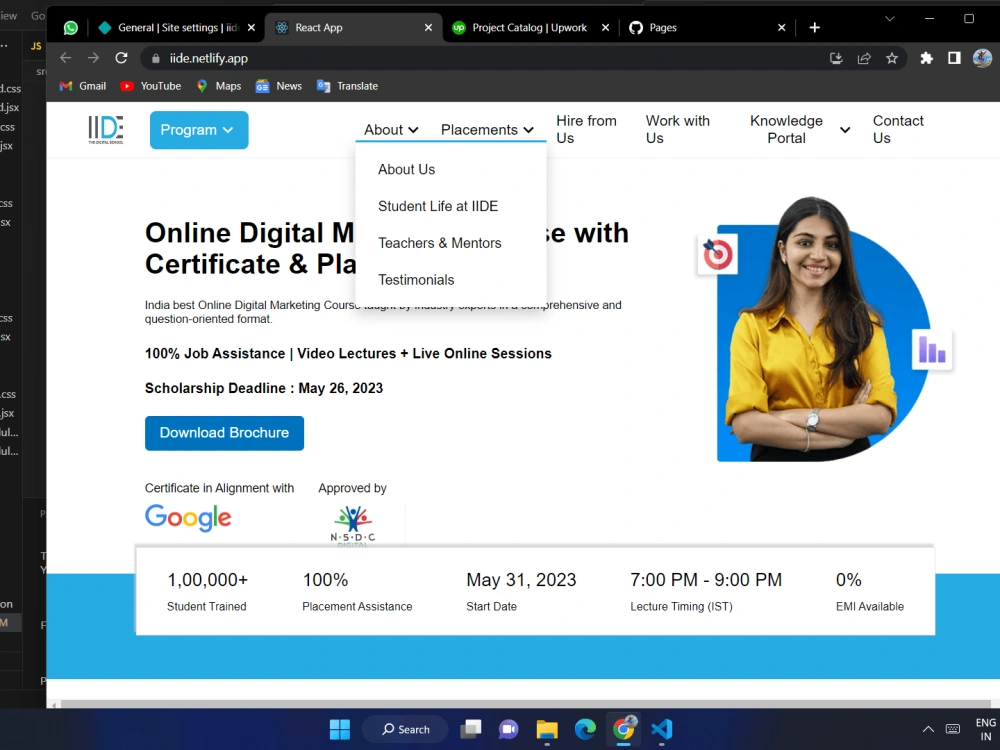1000x750 pixels.
Task: Open Gmail bookmark
Action: point(83,86)
